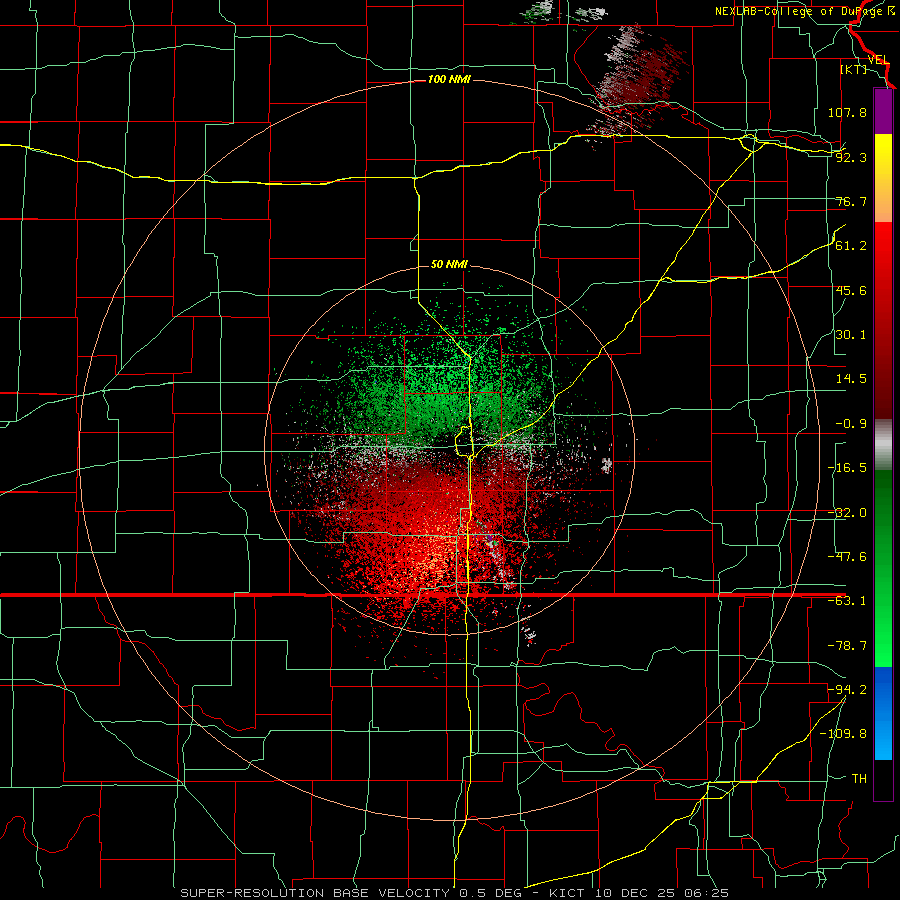Click the -63.1 velocity scale value
Image resolution: width=900 pixels, height=900 pixels.
pos(847,601)
